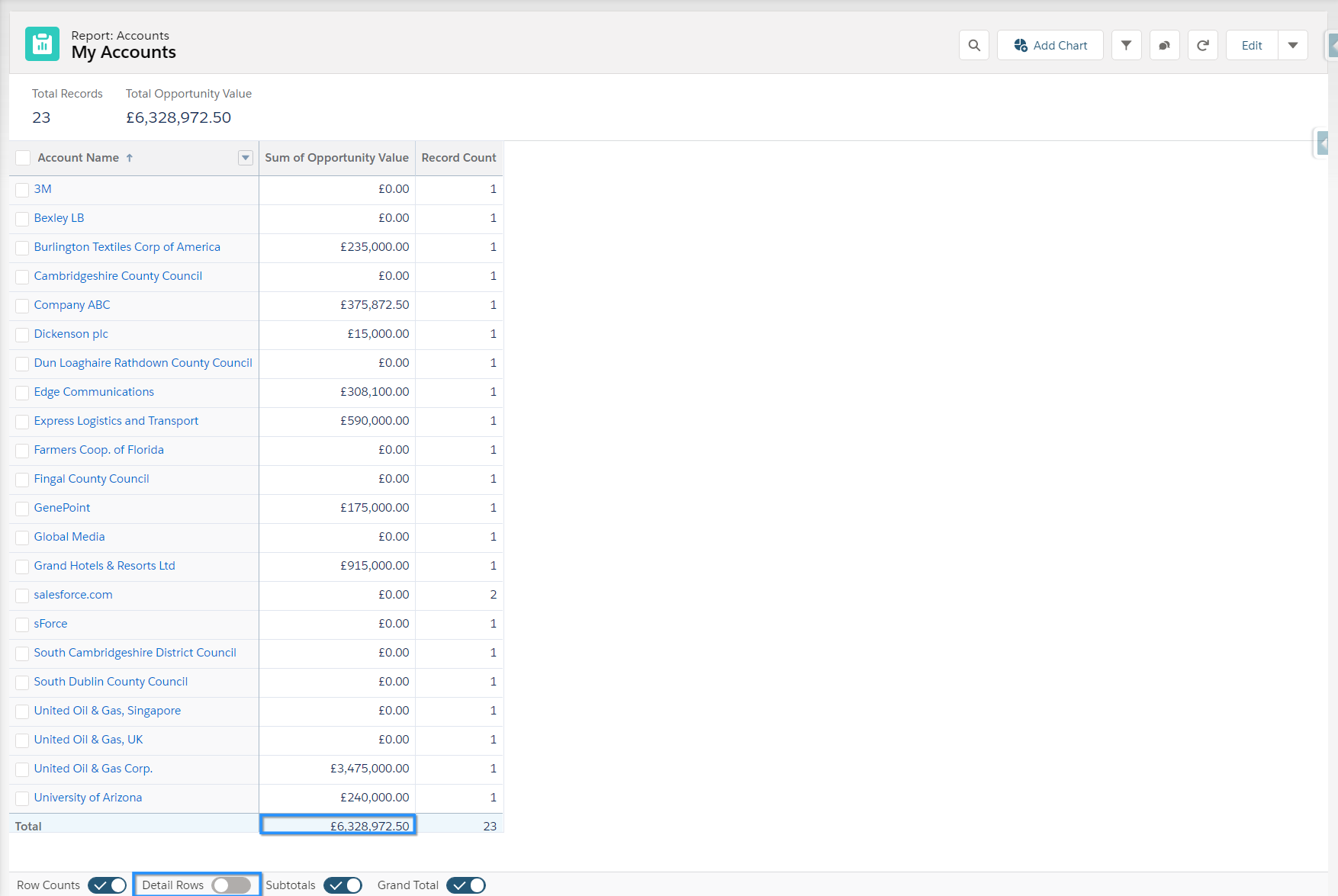Open the filter funnel panel
This screenshot has width=1338, height=896.
click(1126, 46)
